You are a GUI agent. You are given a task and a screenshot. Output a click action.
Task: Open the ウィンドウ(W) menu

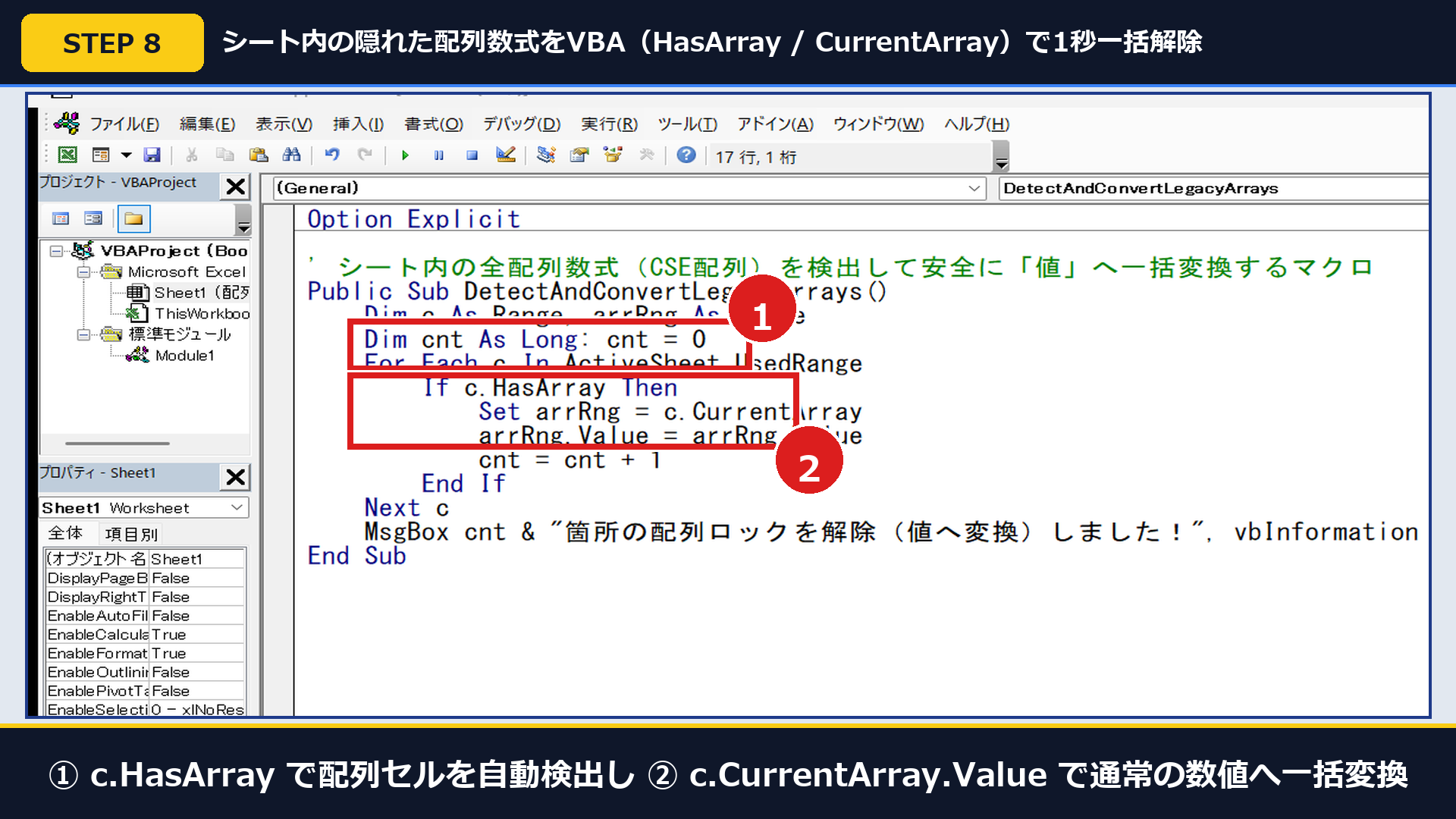(x=879, y=124)
